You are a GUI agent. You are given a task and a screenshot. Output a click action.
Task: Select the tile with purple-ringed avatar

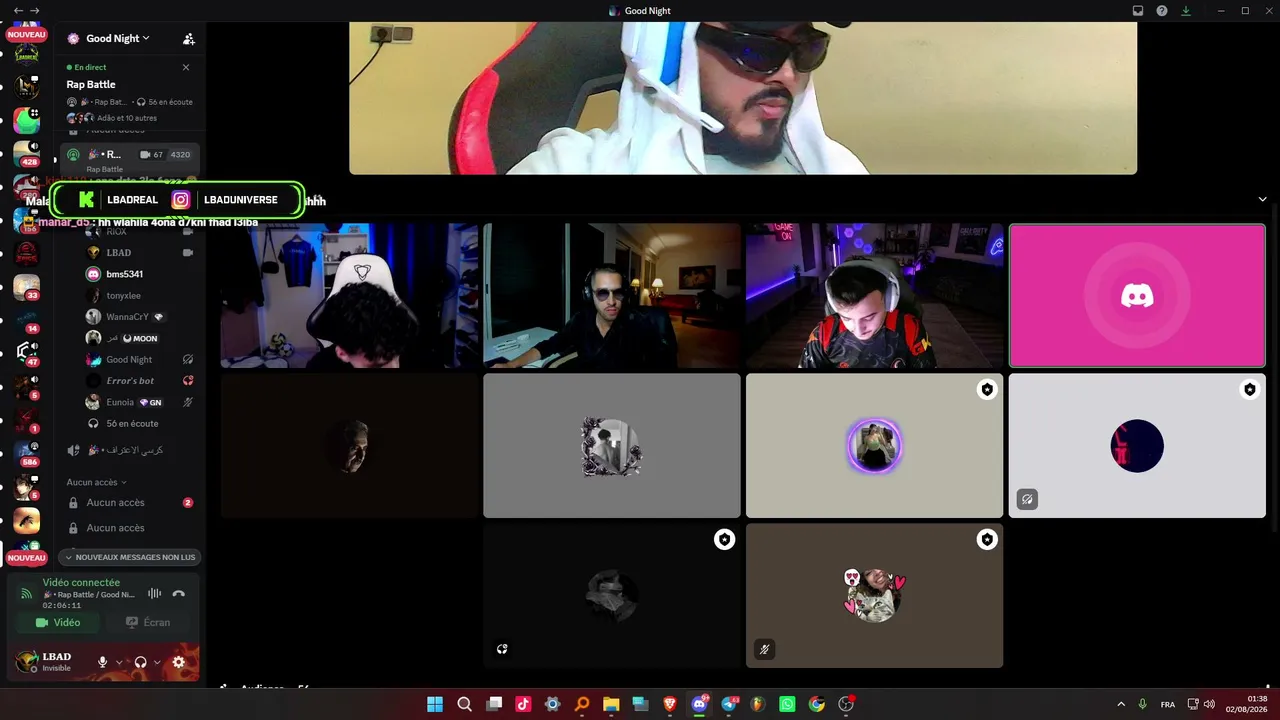coord(874,446)
